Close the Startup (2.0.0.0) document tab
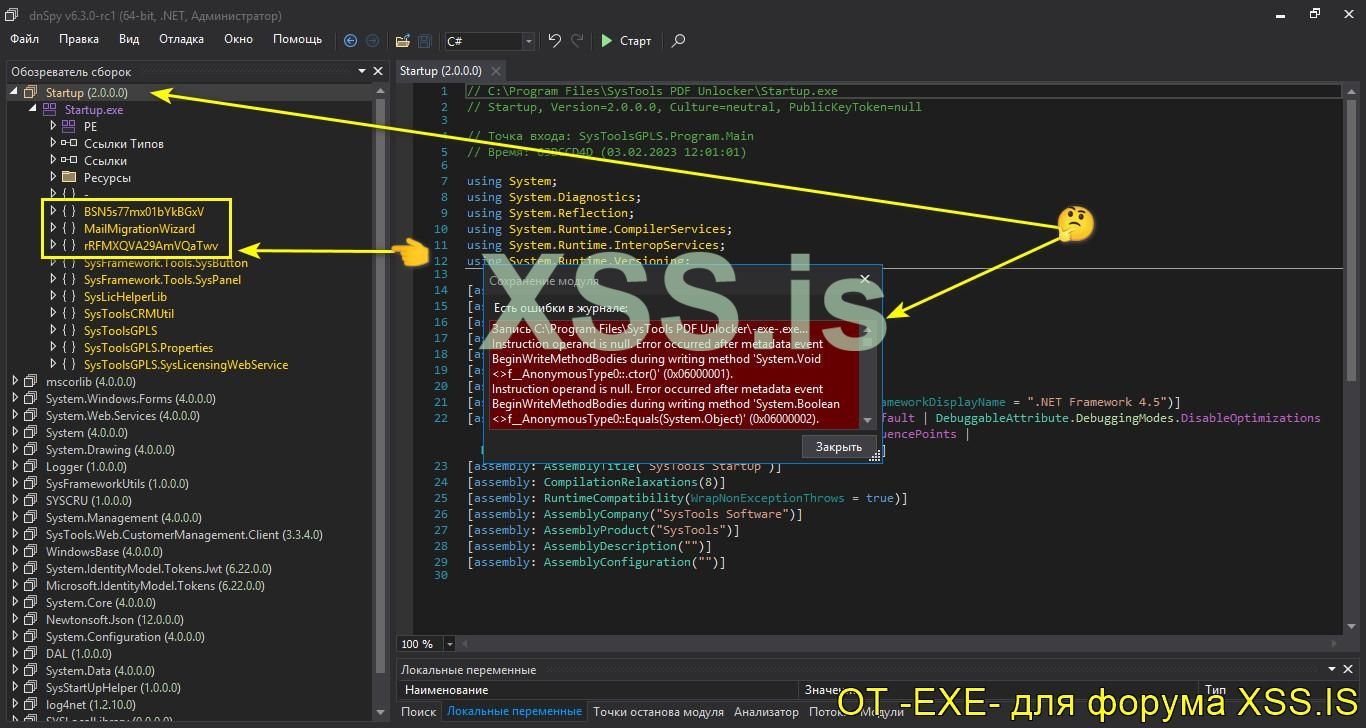1366x728 pixels. (x=495, y=71)
